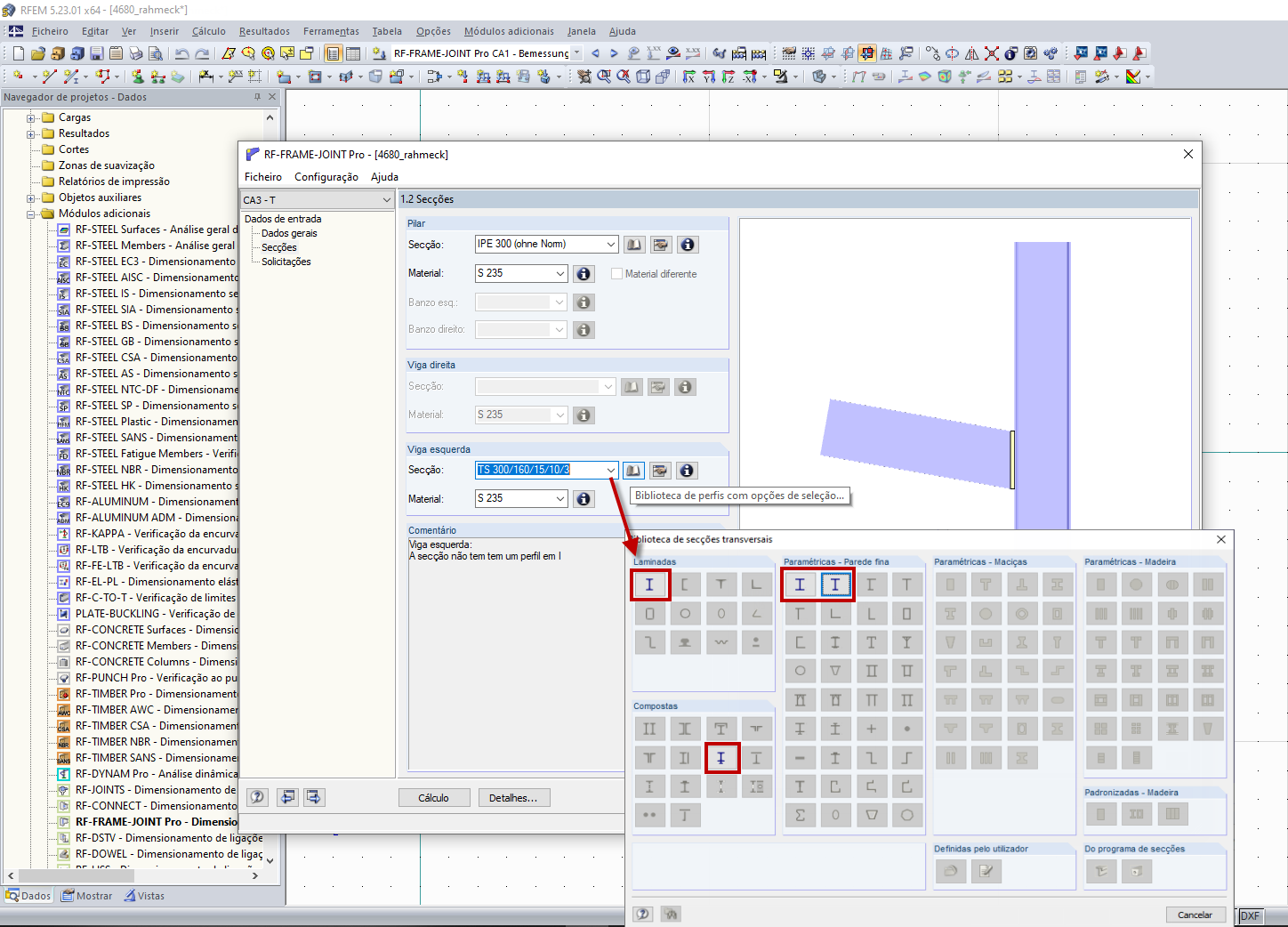The image size is (1288, 927).
Task: Open Pilar Secção dropdown IPE 300
Action: tap(611, 245)
